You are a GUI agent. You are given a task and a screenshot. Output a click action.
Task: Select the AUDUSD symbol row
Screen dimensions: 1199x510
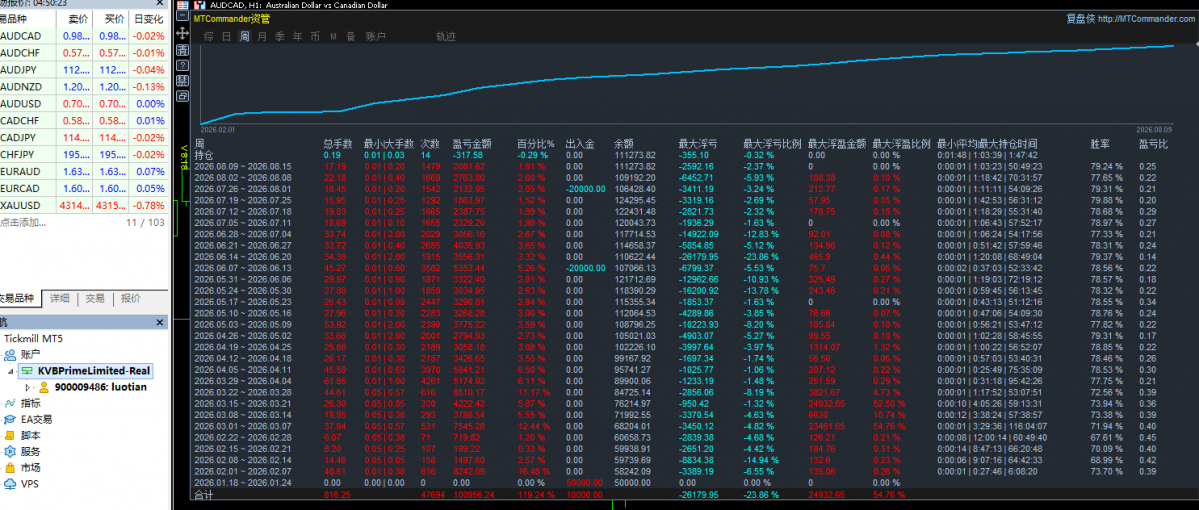pyautogui.click(x=83, y=103)
